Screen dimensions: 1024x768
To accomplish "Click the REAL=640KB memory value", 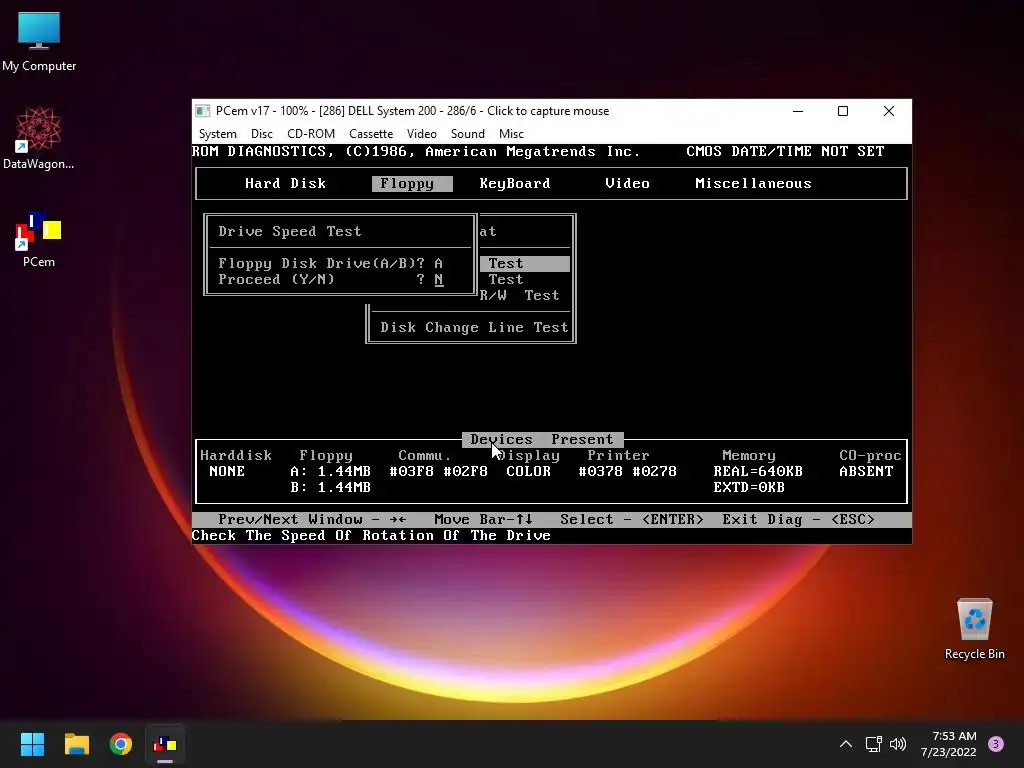I will coord(758,472).
